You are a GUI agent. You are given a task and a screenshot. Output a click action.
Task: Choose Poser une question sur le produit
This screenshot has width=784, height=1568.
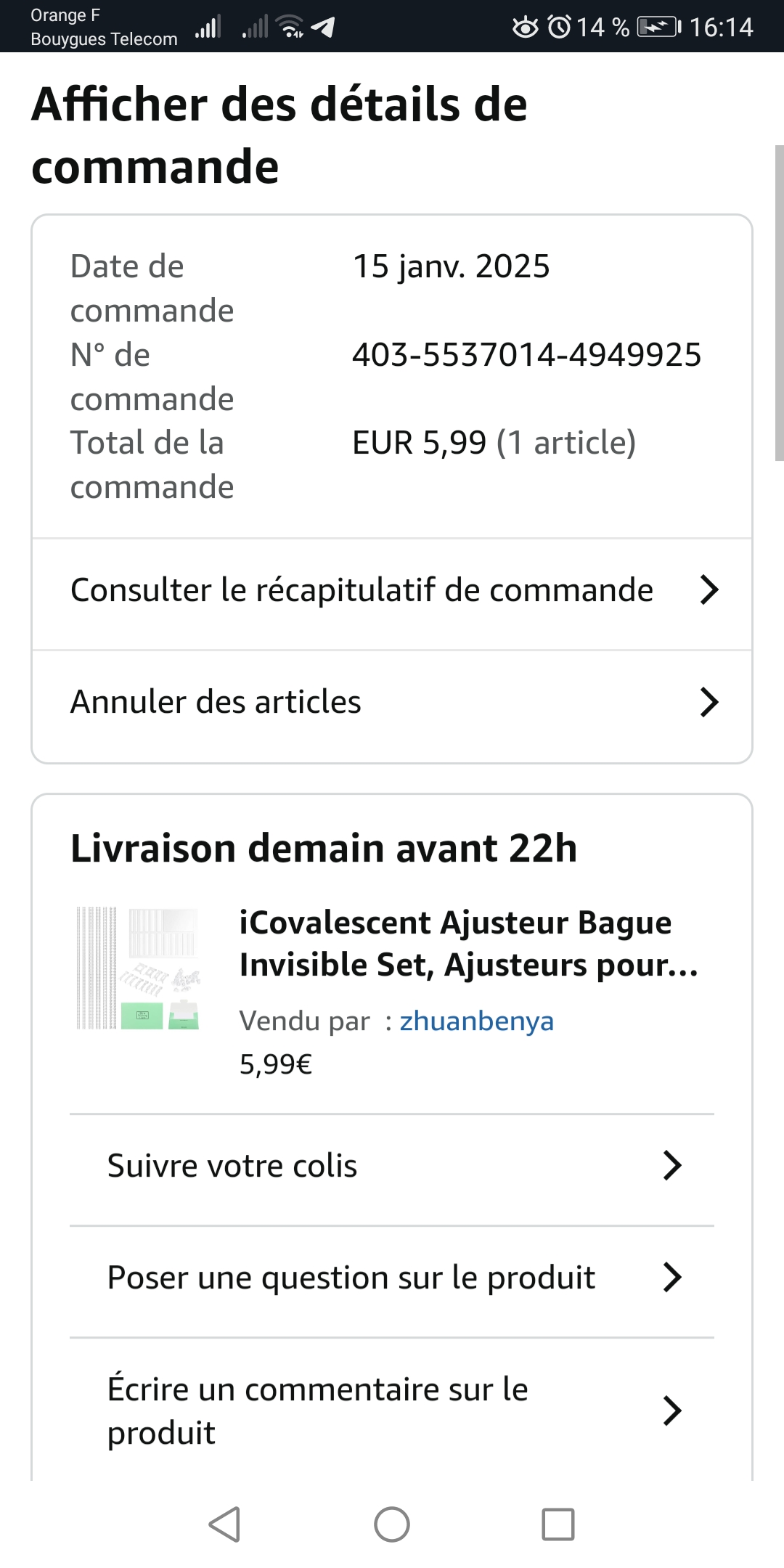351,1278
